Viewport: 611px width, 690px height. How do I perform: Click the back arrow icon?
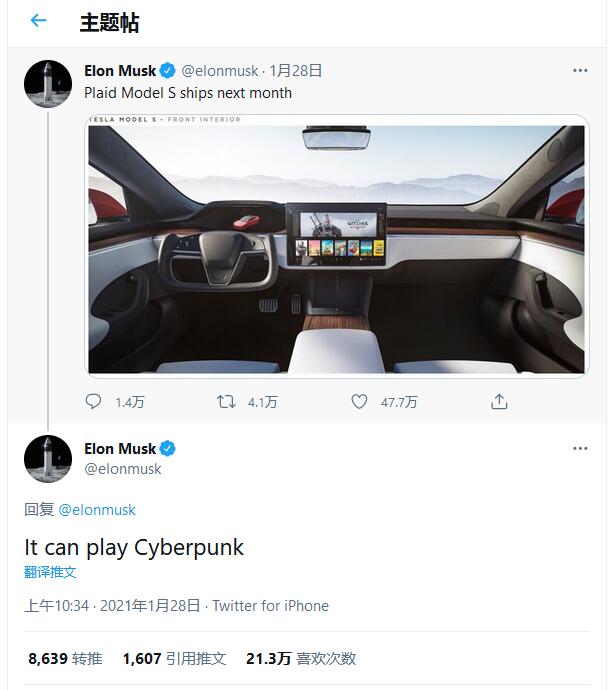[38, 21]
